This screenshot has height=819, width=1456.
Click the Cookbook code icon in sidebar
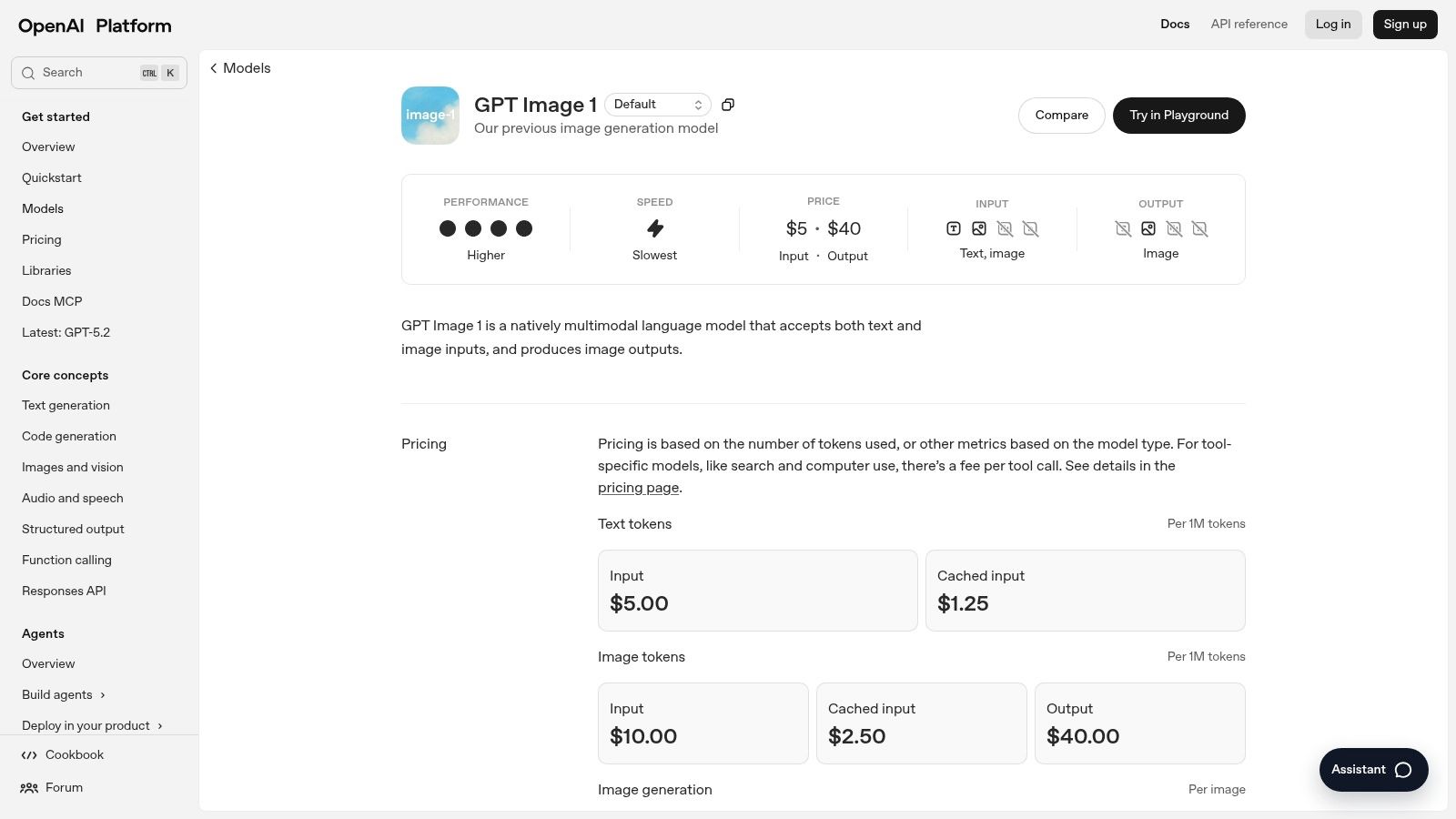click(29, 755)
